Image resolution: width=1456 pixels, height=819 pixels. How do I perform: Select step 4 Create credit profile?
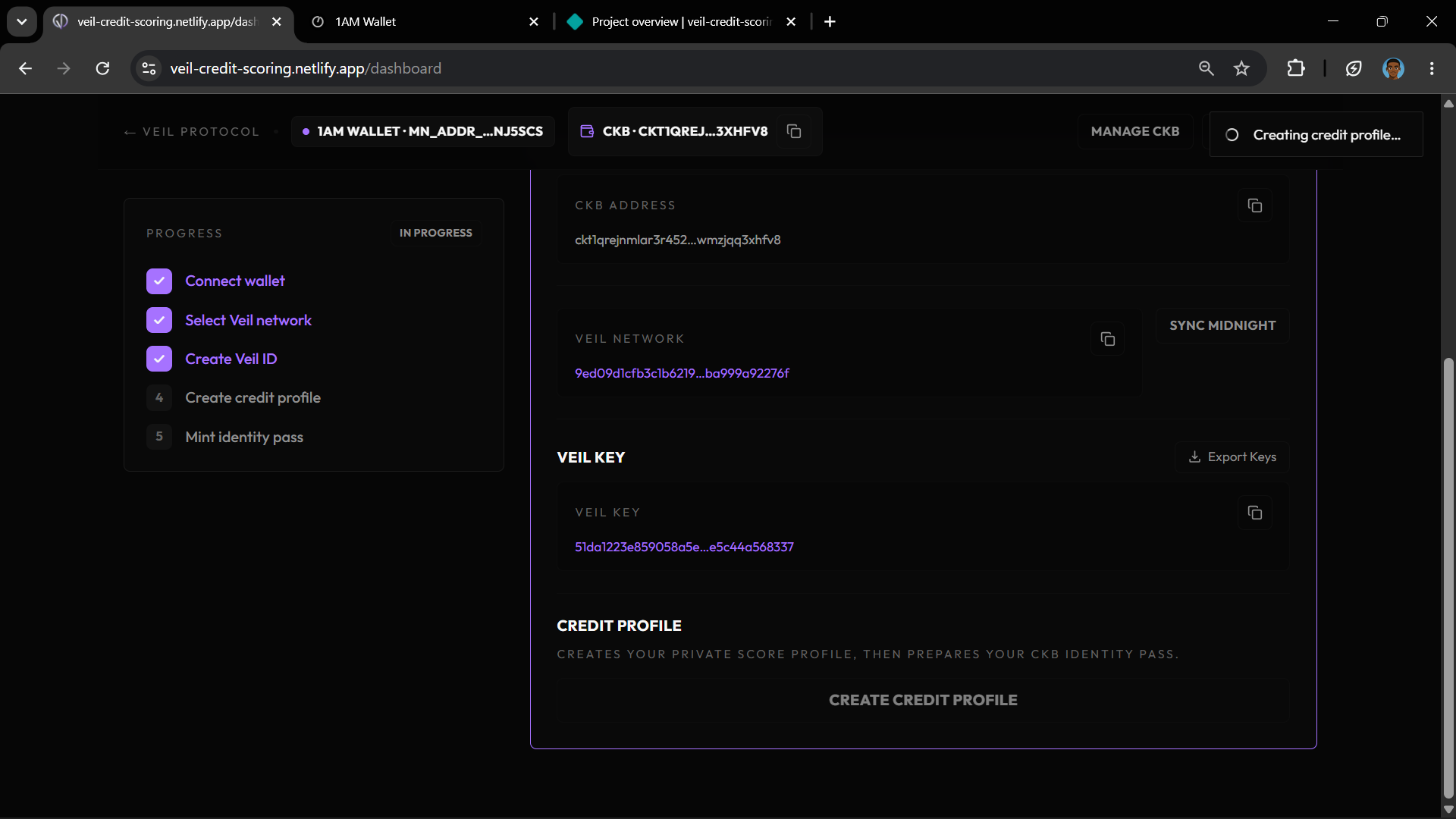pyautogui.click(x=234, y=397)
